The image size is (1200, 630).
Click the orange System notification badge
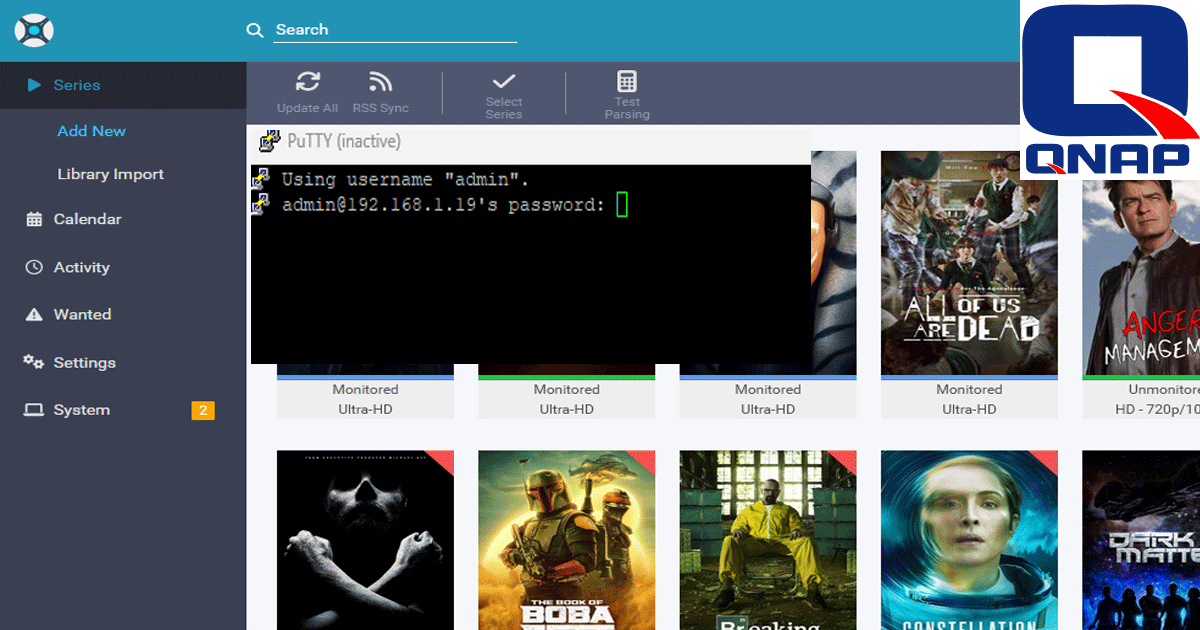(x=203, y=410)
